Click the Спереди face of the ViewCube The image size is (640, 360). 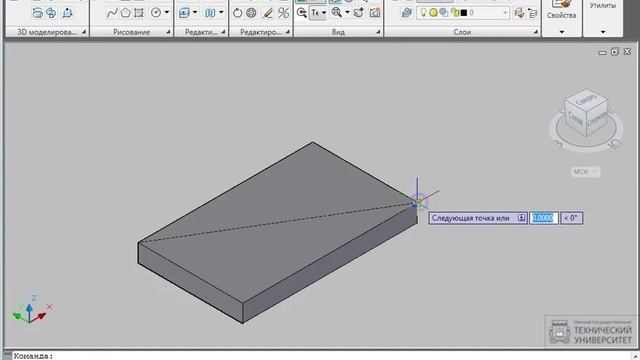point(598,119)
